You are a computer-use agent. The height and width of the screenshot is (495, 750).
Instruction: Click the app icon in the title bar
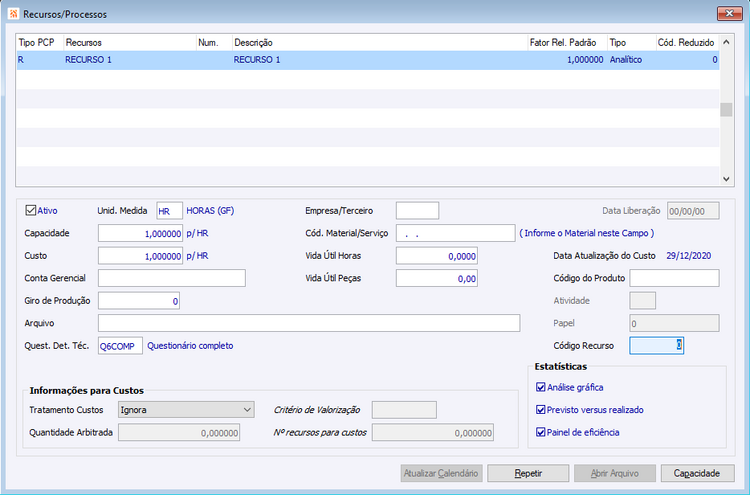(x=13, y=14)
